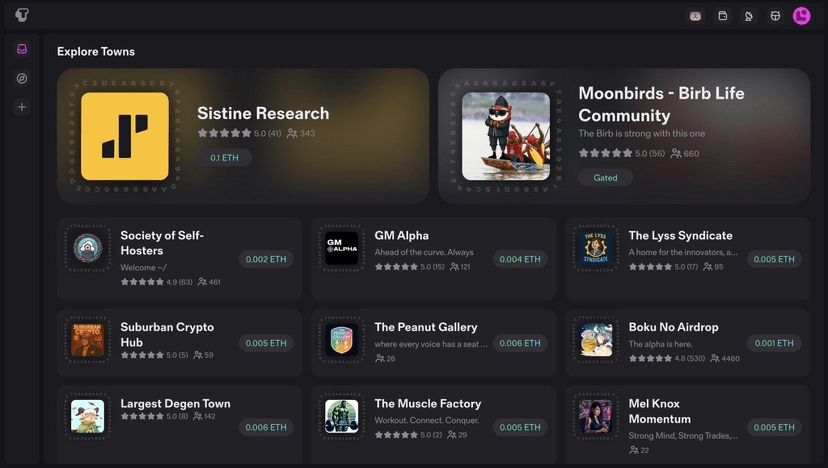Click the Moonbirds 5.0 (56) star rating

(x=622, y=153)
